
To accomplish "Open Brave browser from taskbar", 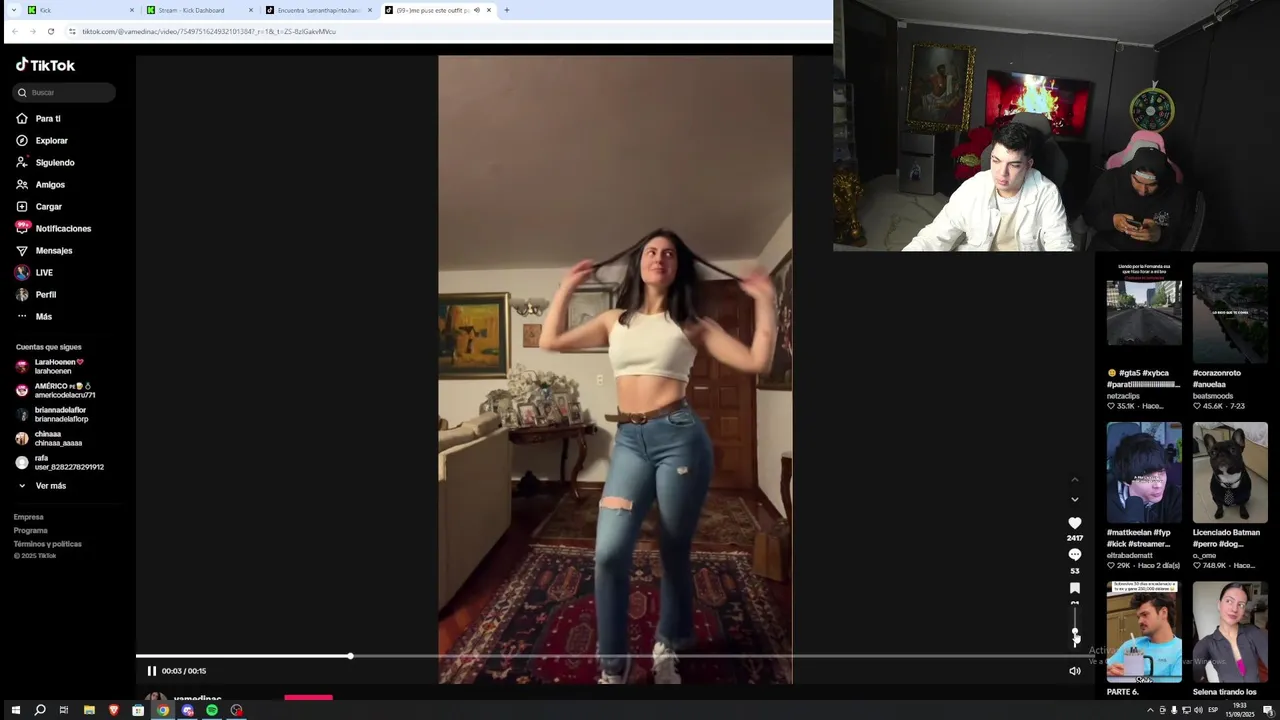I will [x=113, y=710].
